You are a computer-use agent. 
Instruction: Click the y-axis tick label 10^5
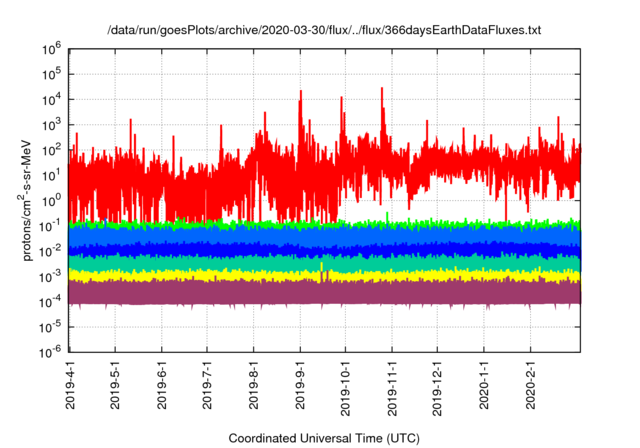(x=51, y=75)
